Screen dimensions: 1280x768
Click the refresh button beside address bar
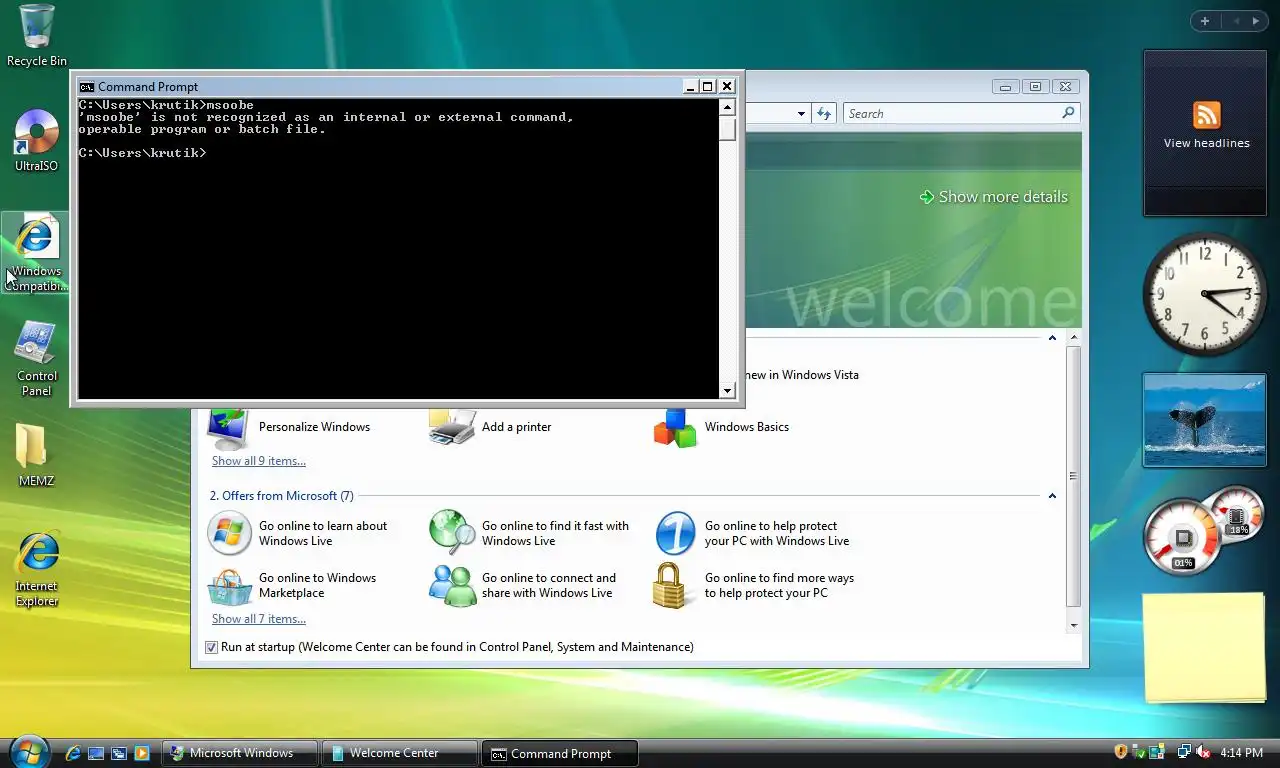pos(824,114)
